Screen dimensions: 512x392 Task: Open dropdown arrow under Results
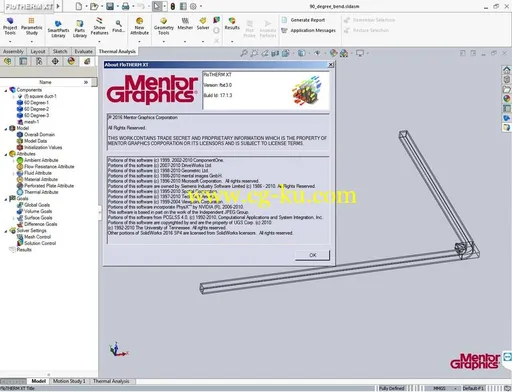click(x=232, y=41)
